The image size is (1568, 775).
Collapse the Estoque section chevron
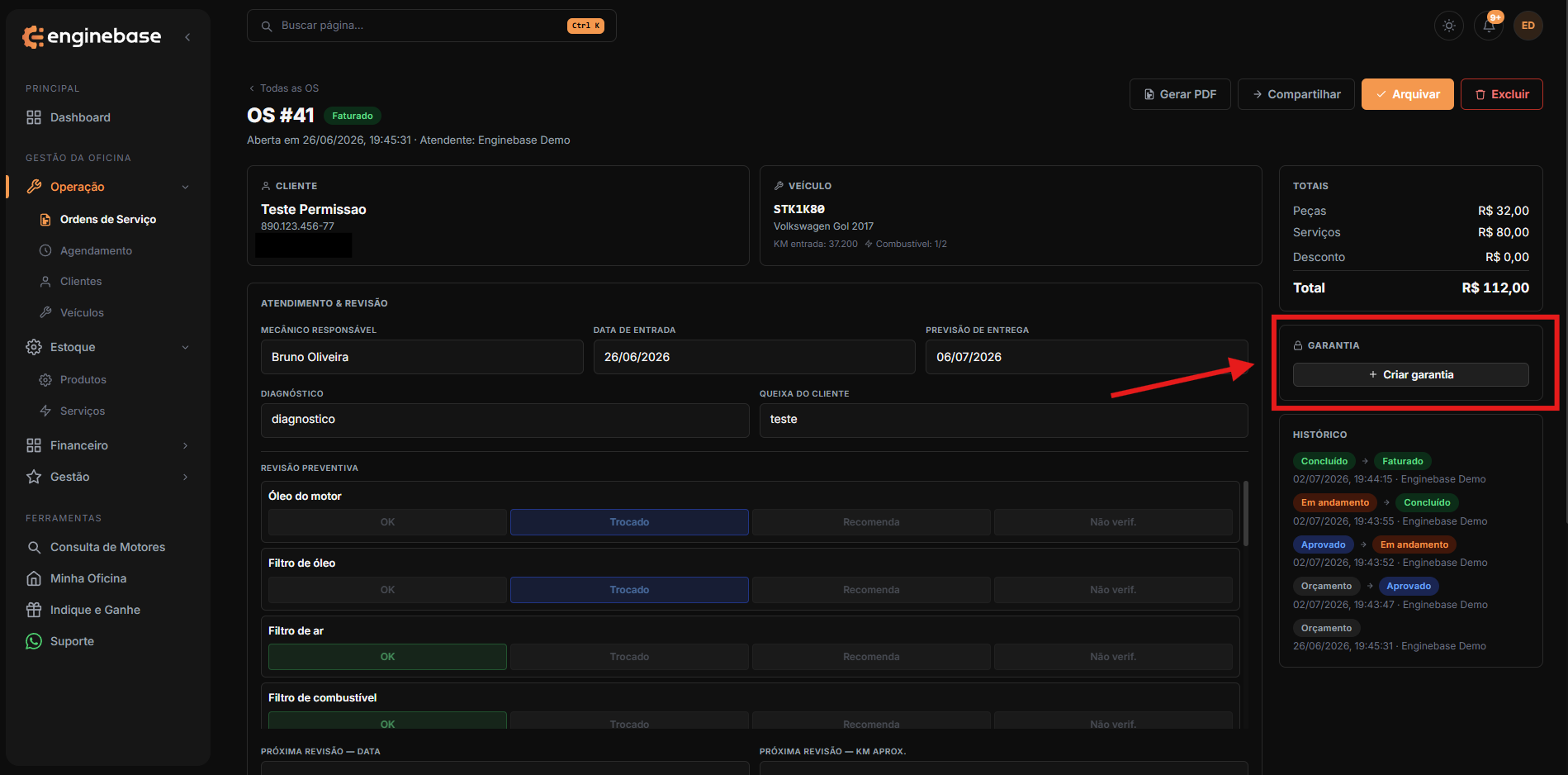(185, 347)
